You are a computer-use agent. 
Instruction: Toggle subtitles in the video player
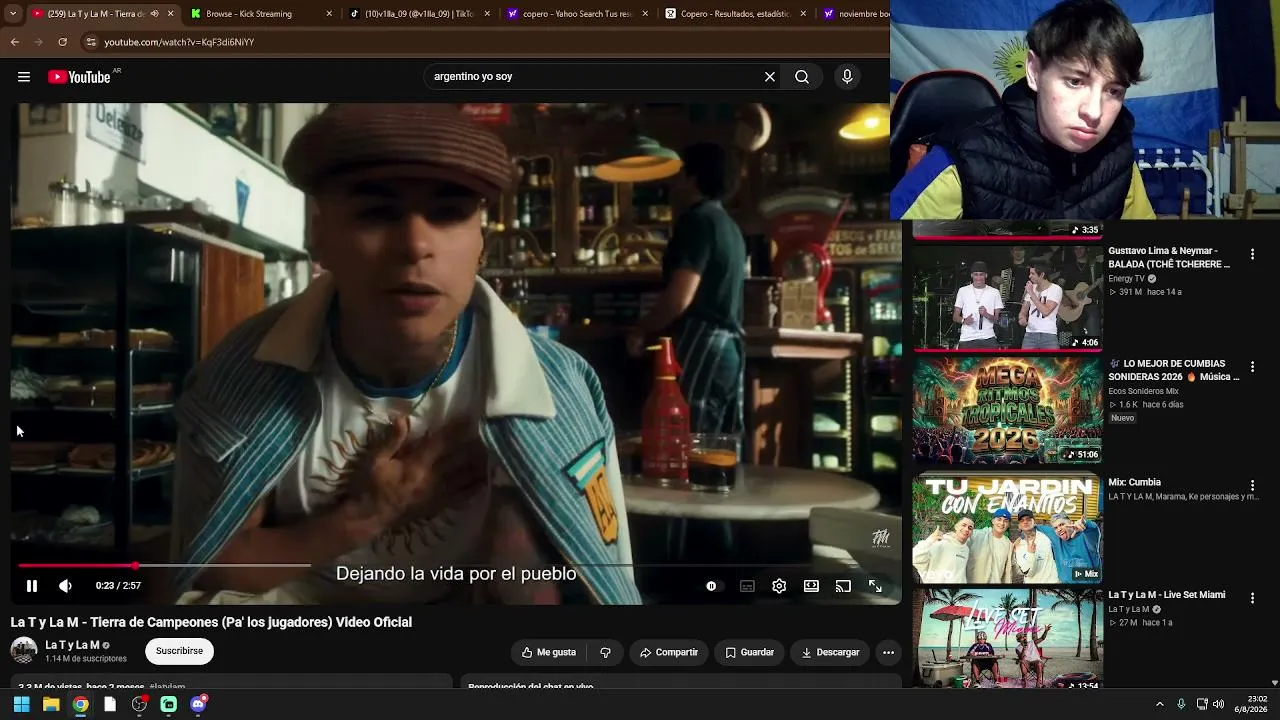click(x=747, y=586)
